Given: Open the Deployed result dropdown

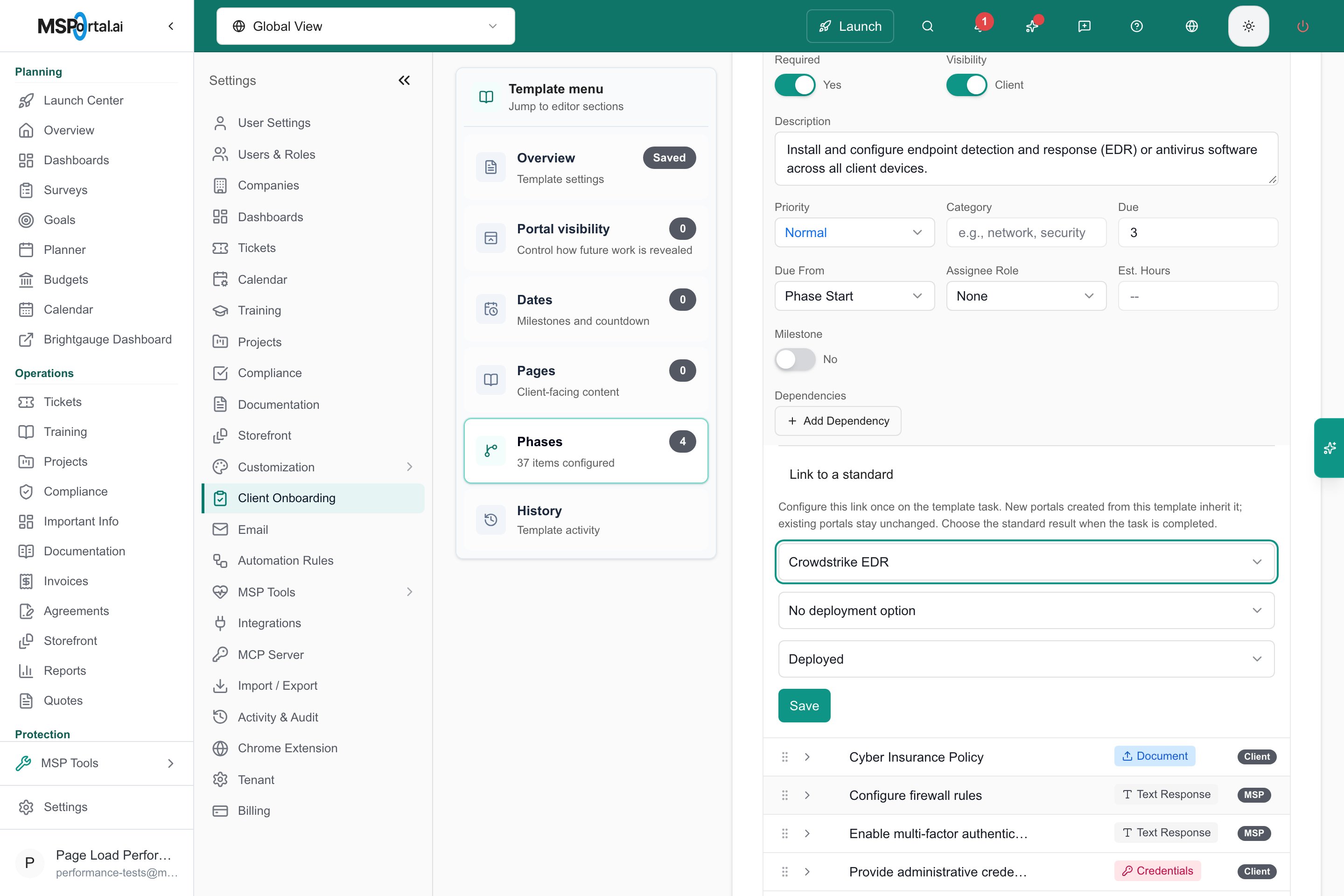Looking at the screenshot, I should 1026,659.
